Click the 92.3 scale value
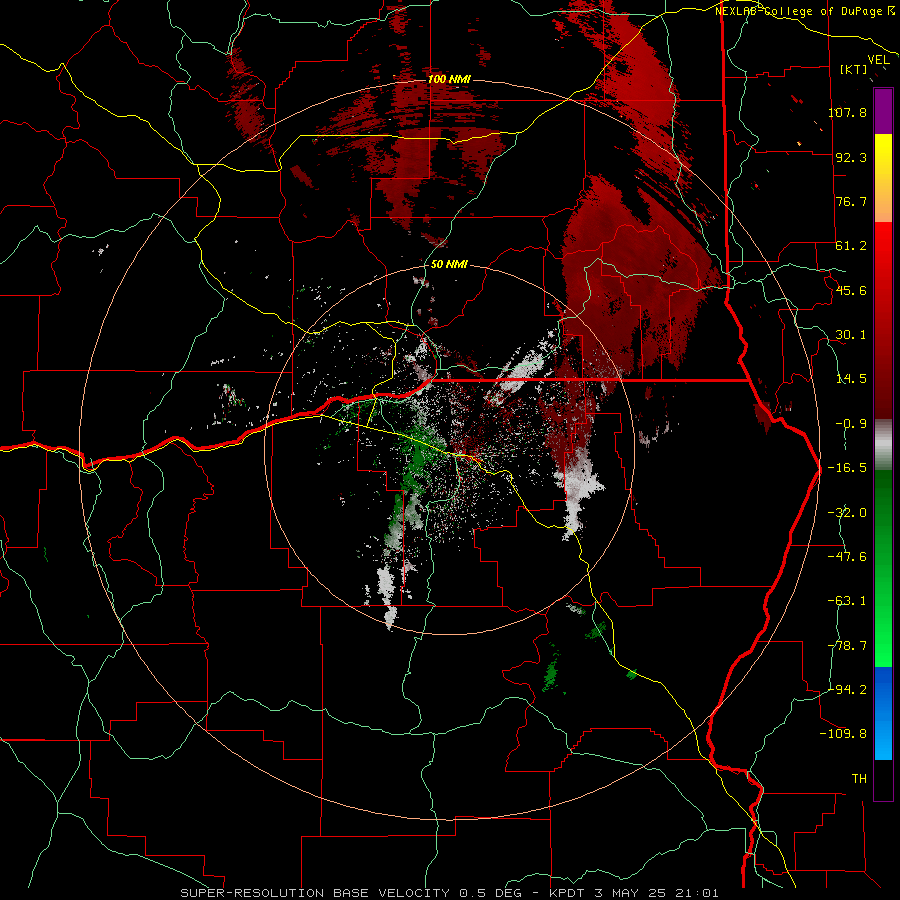 851,157
